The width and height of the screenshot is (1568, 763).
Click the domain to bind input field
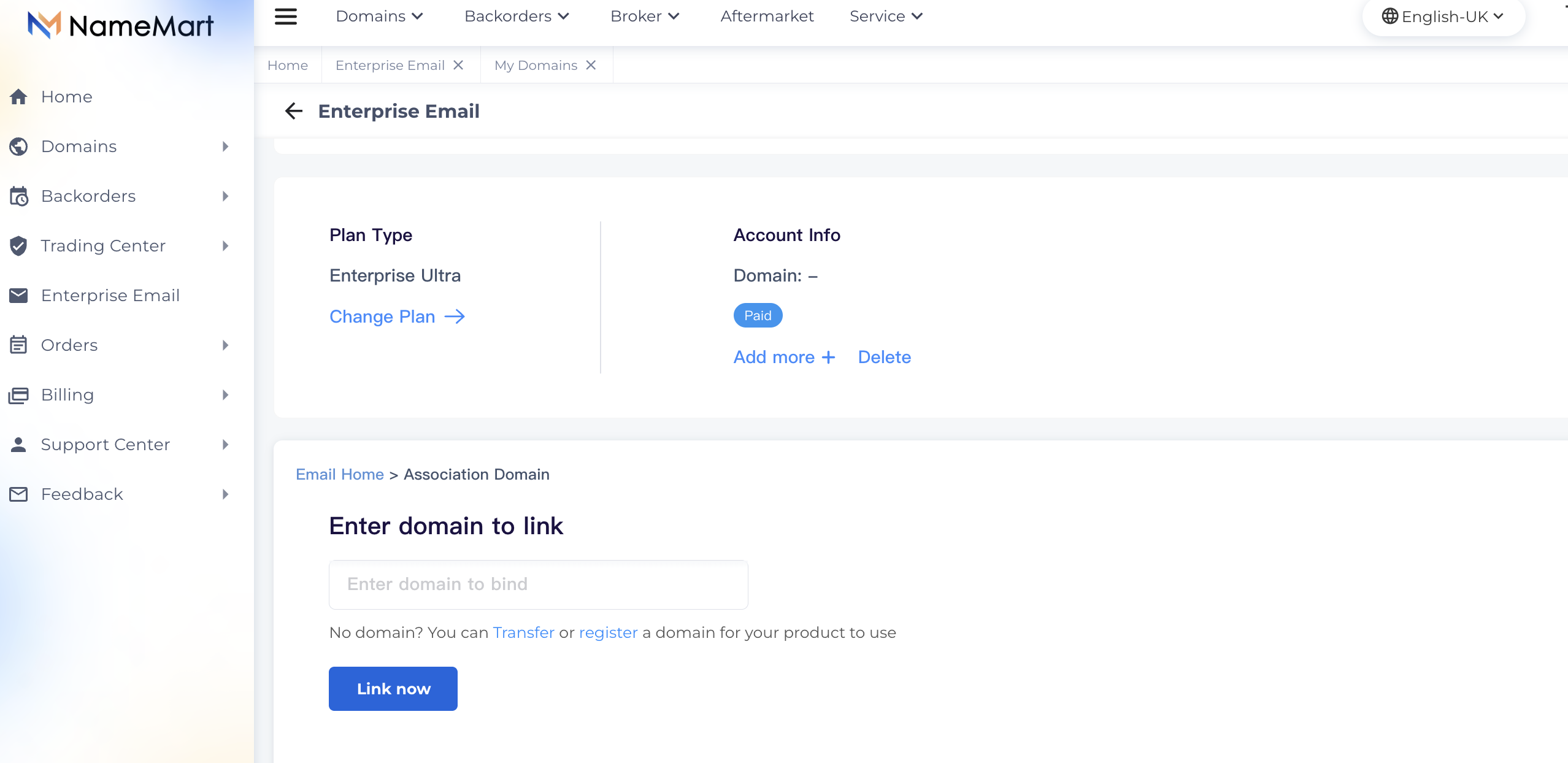point(539,585)
